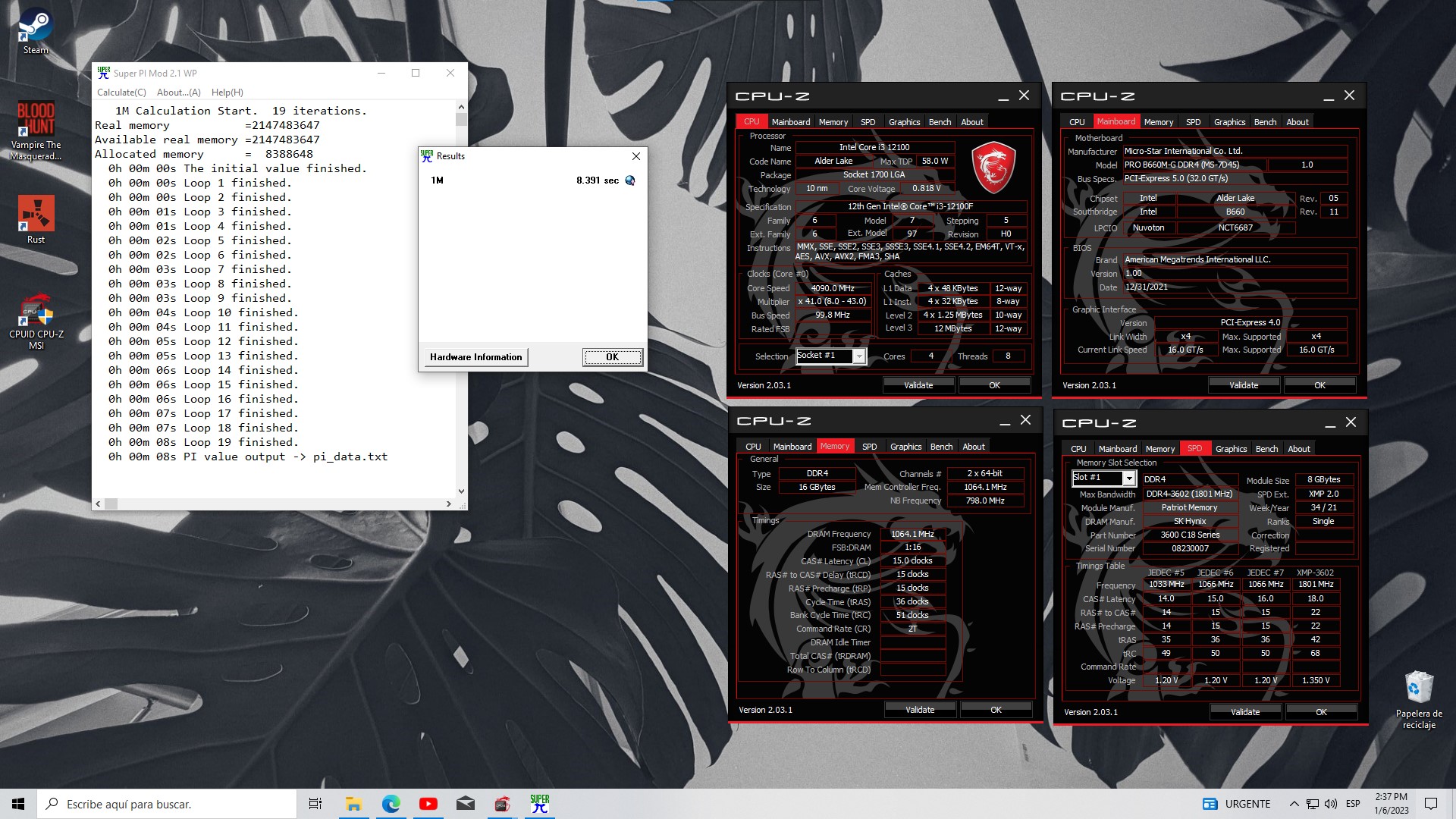Click the taskbar search box

point(167,804)
